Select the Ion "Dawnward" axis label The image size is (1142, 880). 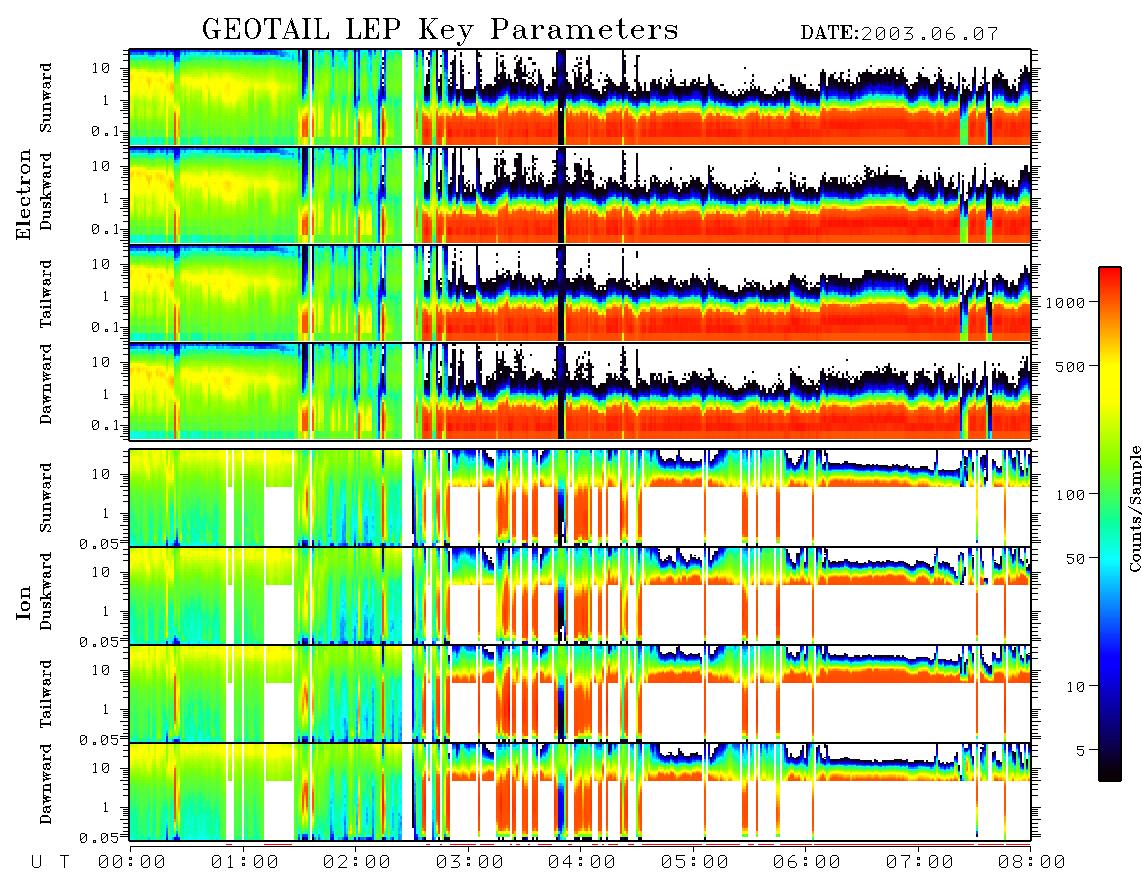[46, 784]
